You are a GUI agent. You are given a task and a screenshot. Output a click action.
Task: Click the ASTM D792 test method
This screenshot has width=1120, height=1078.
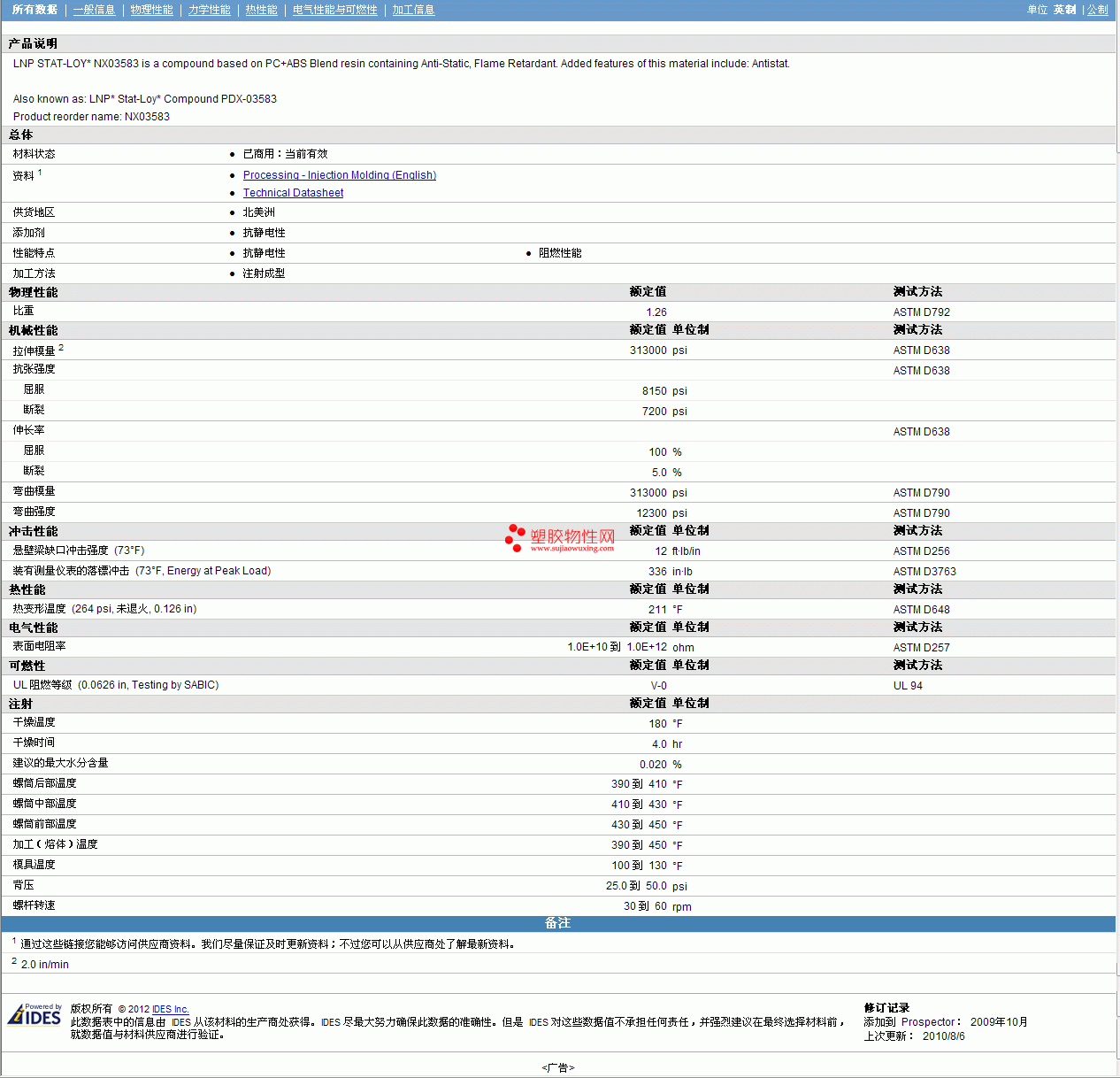click(x=922, y=312)
